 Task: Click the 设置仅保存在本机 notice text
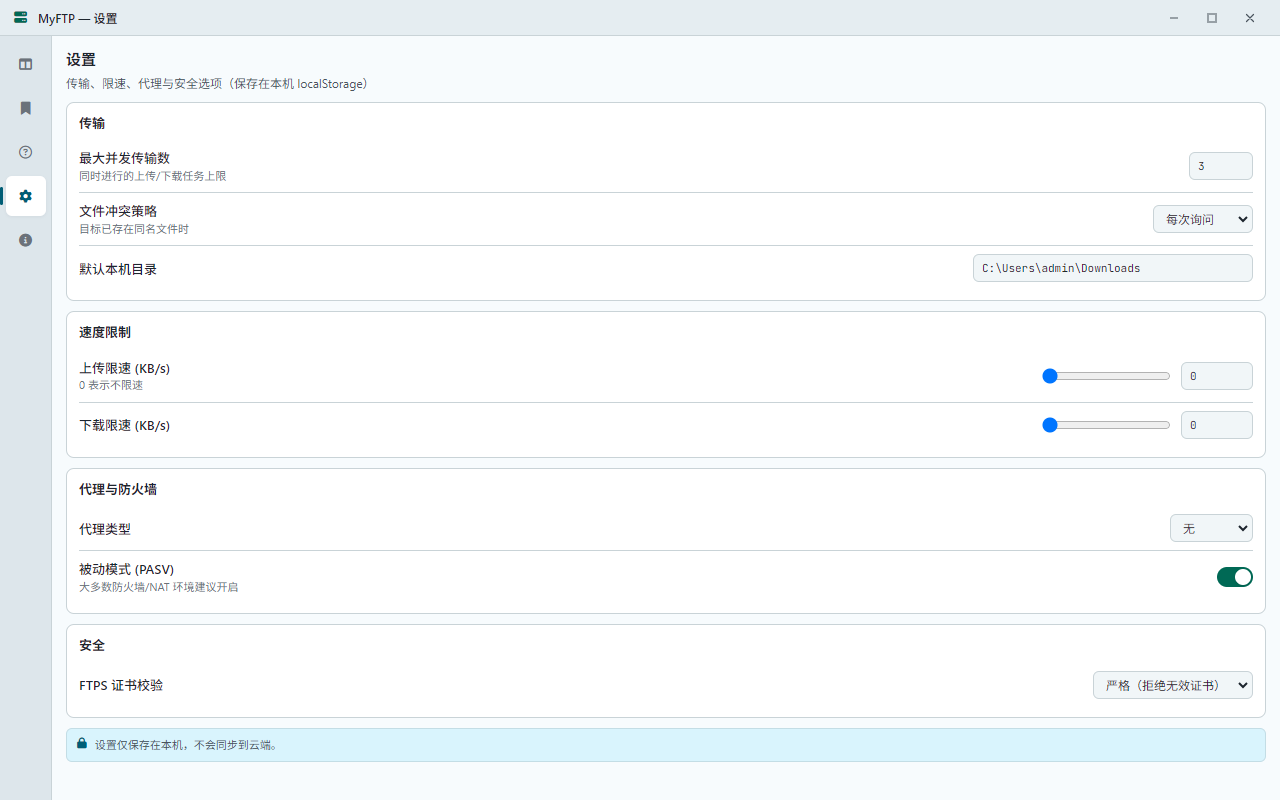click(187, 745)
